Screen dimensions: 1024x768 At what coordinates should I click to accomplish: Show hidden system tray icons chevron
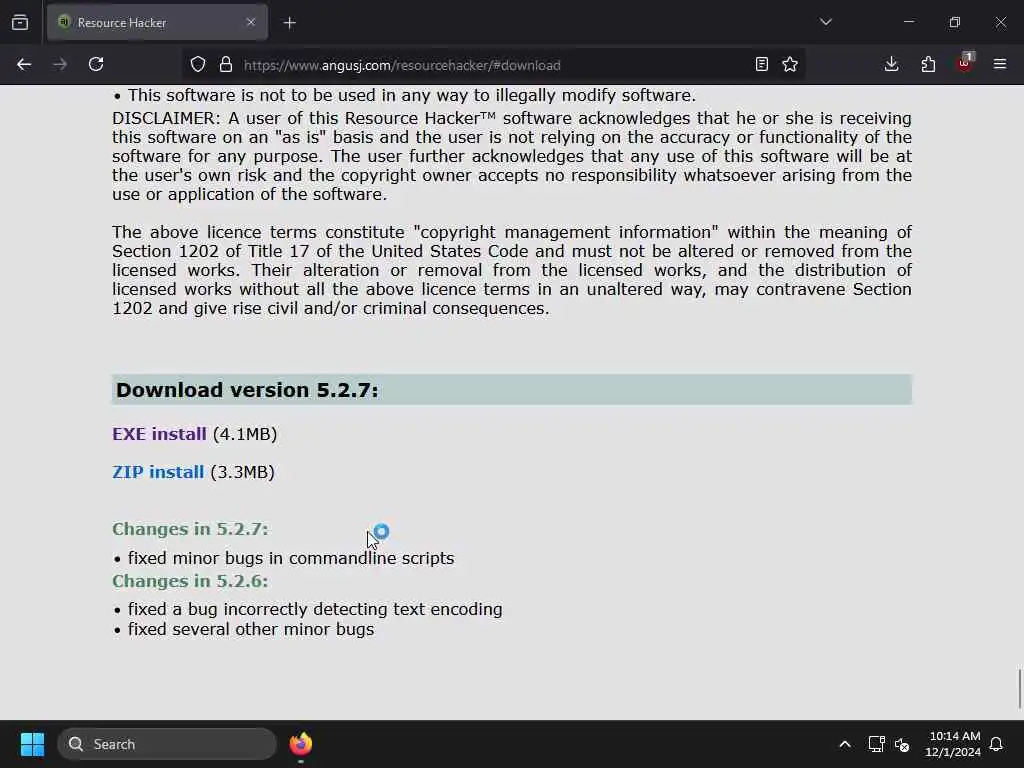click(844, 744)
